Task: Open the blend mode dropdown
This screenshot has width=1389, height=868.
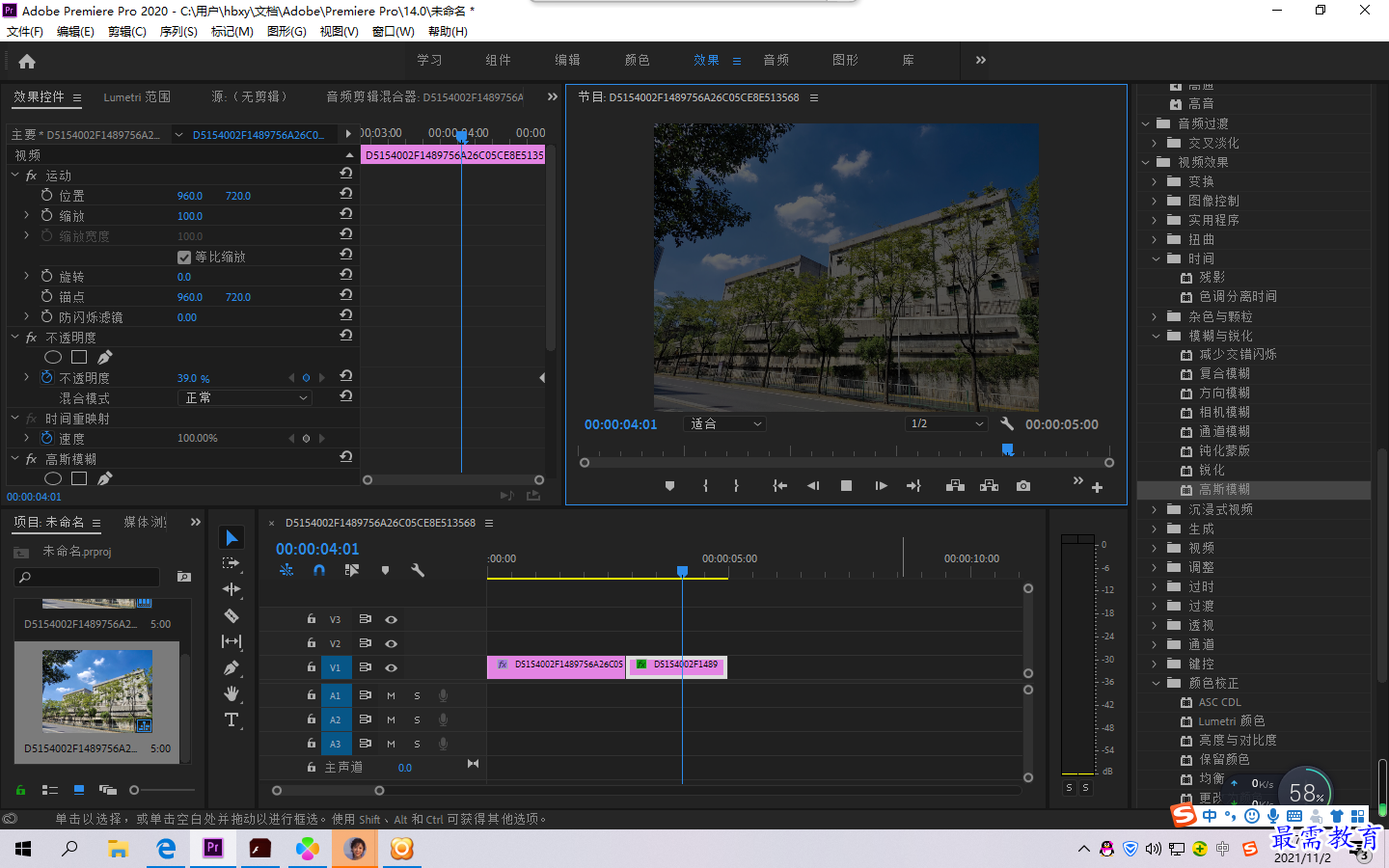Action: 246,397
